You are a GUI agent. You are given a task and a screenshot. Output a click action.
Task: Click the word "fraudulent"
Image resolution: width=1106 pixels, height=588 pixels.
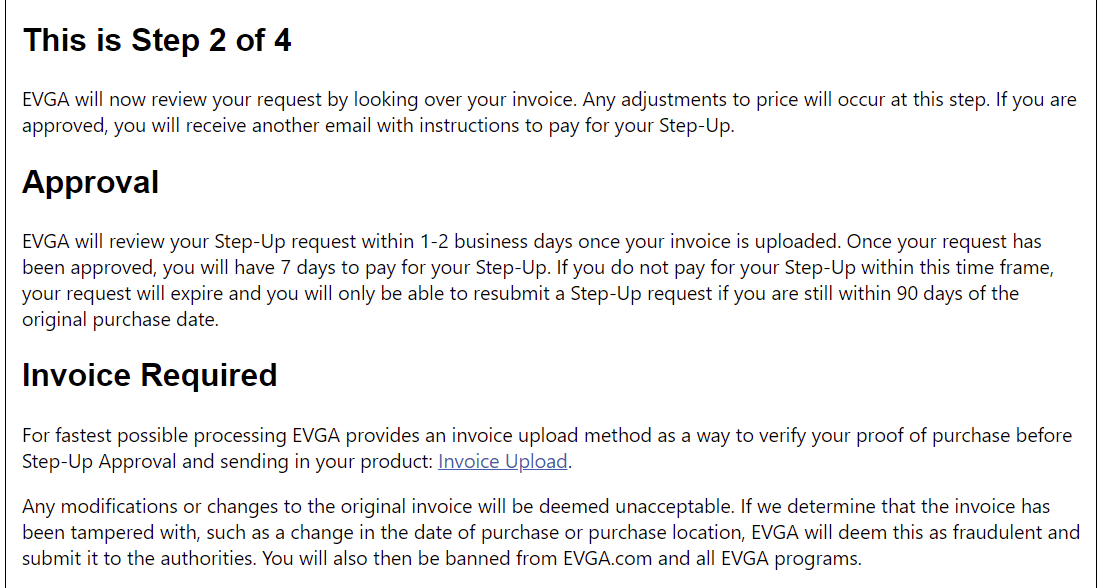click(x=1011, y=533)
